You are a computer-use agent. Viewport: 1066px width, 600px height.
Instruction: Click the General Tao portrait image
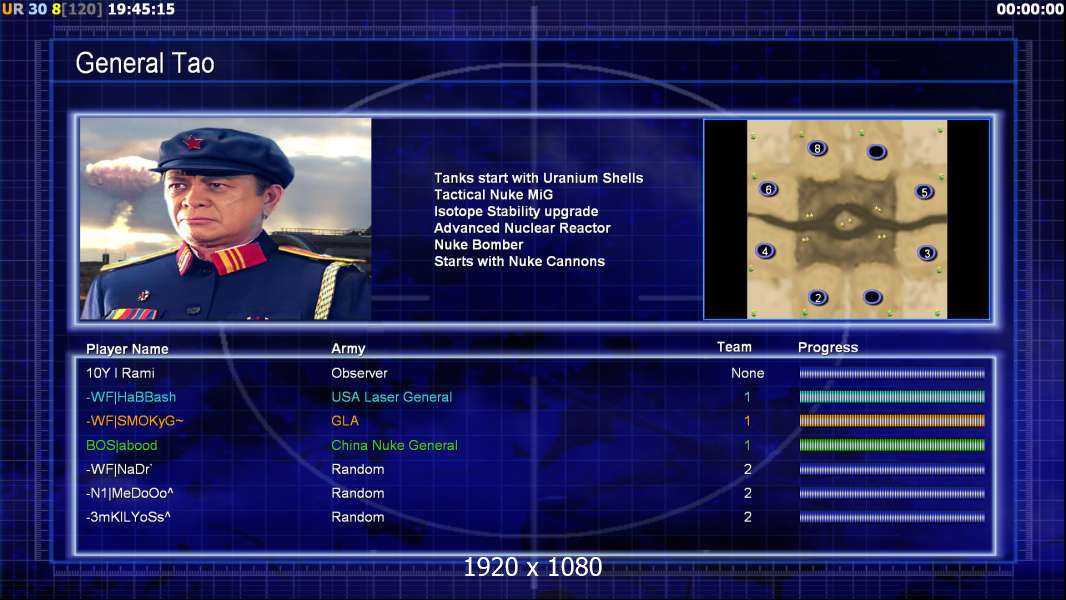click(226, 219)
